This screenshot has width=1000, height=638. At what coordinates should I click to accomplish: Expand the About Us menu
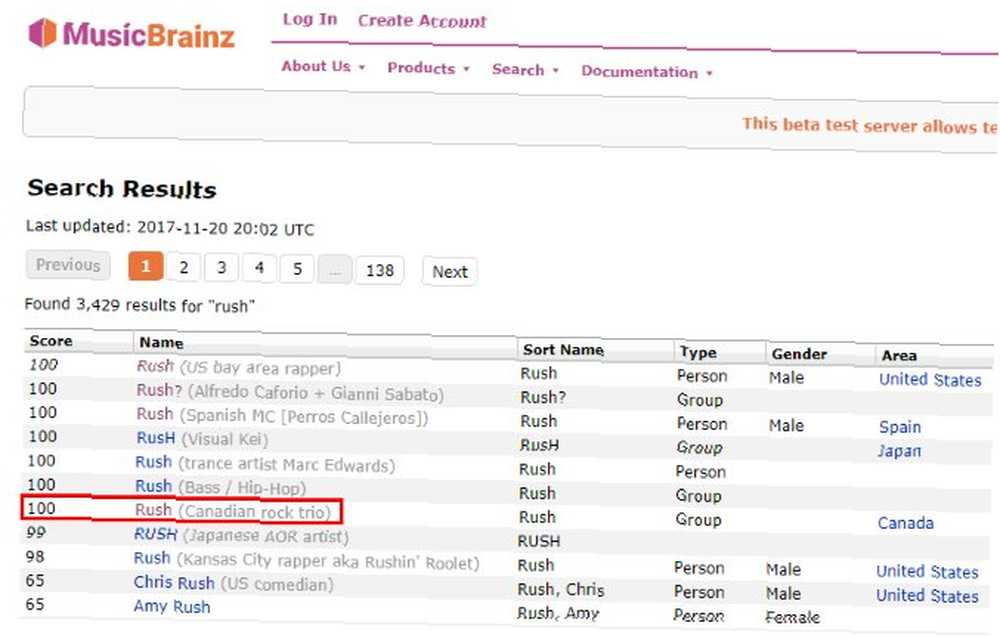point(323,66)
